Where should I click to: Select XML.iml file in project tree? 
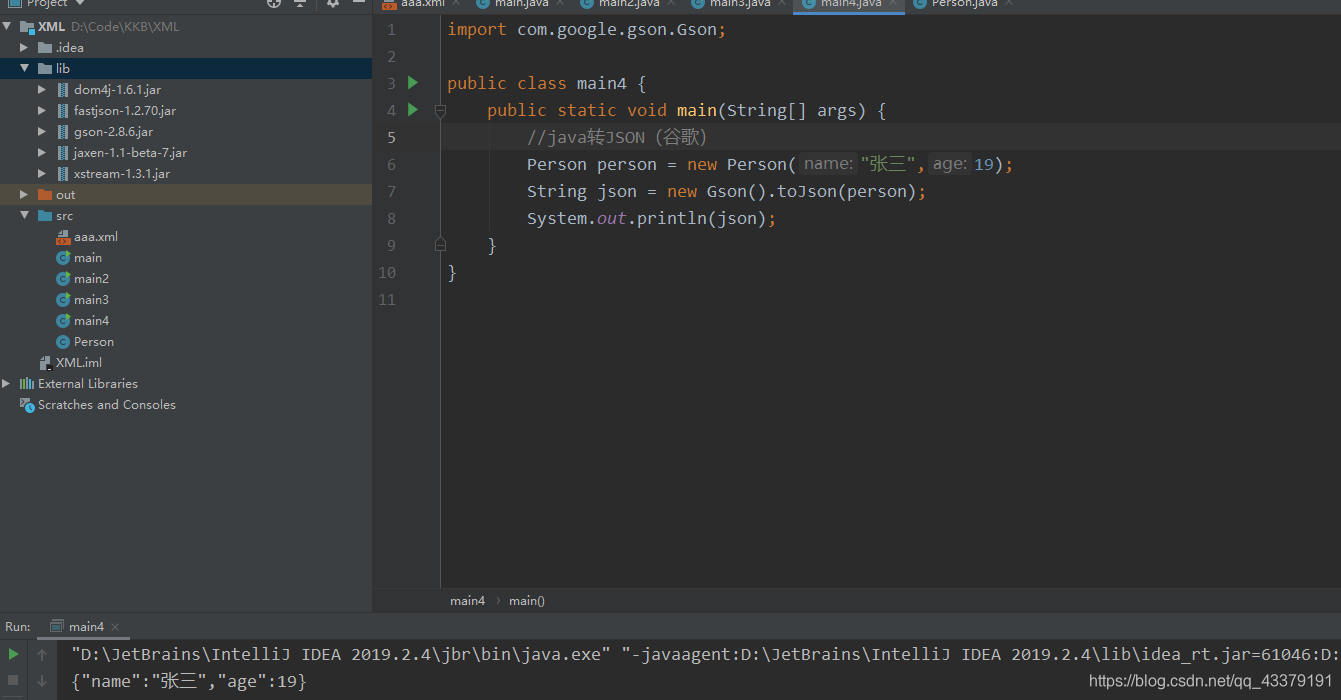(x=79, y=363)
